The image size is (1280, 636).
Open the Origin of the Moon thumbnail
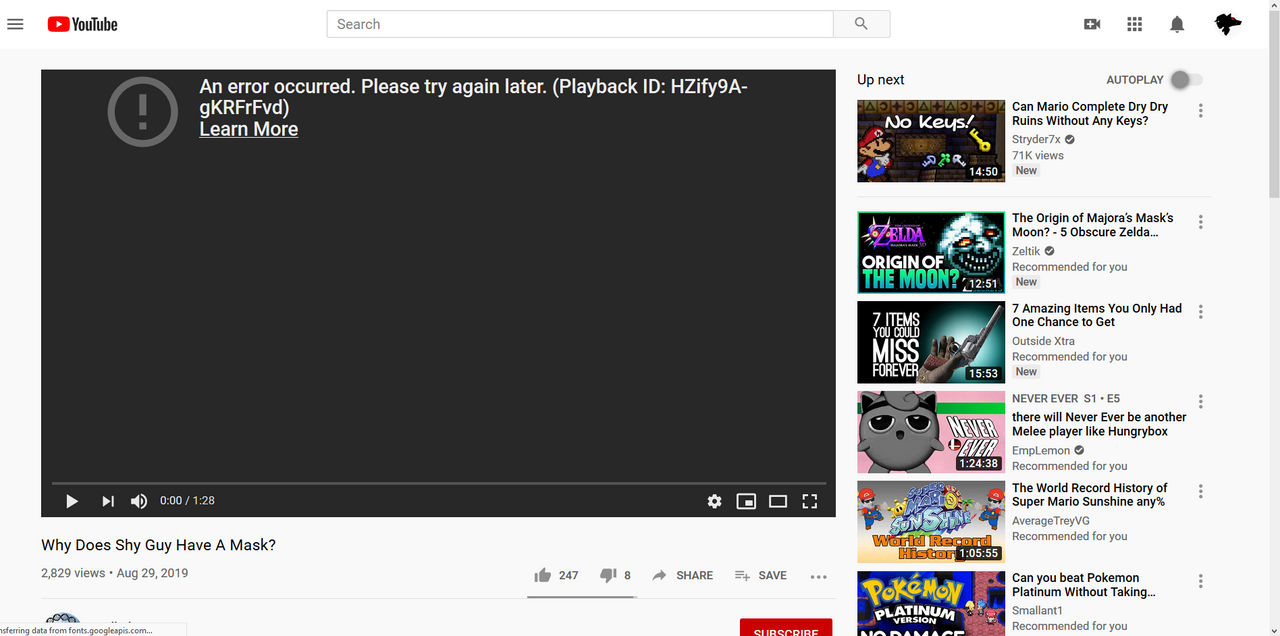pos(931,252)
